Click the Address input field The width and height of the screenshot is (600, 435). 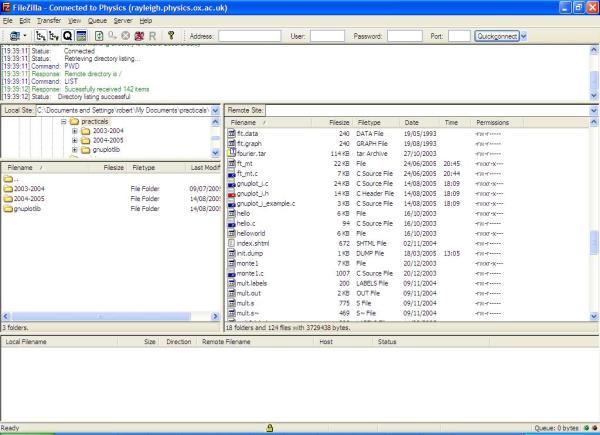coord(250,36)
